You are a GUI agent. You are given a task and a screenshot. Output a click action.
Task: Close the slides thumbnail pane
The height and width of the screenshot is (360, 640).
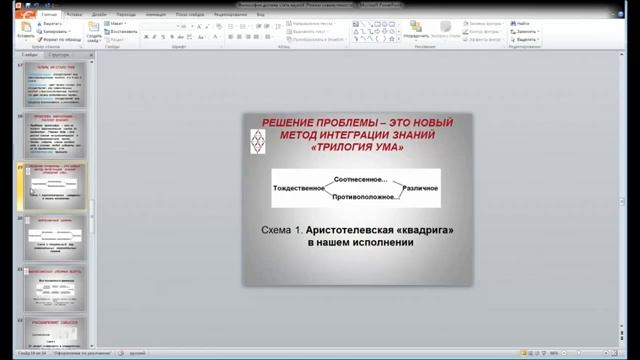tap(91, 55)
